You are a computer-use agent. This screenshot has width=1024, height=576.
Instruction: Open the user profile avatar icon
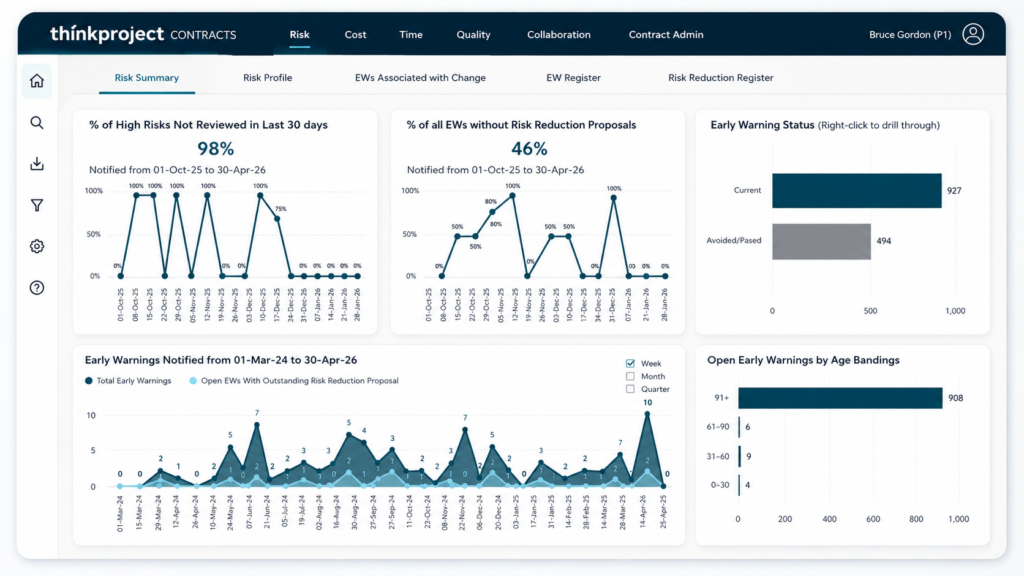pyautogui.click(x=973, y=34)
